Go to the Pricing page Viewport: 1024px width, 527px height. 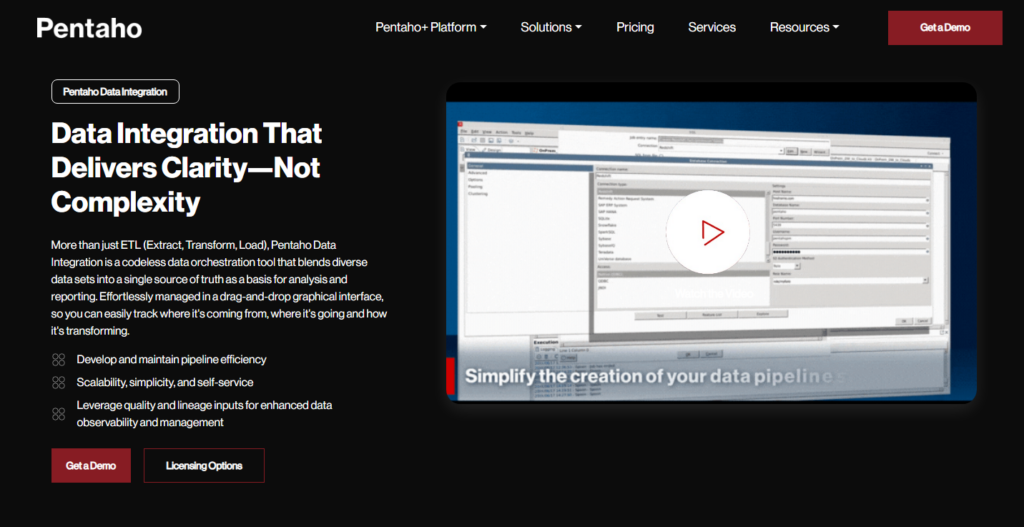(635, 27)
